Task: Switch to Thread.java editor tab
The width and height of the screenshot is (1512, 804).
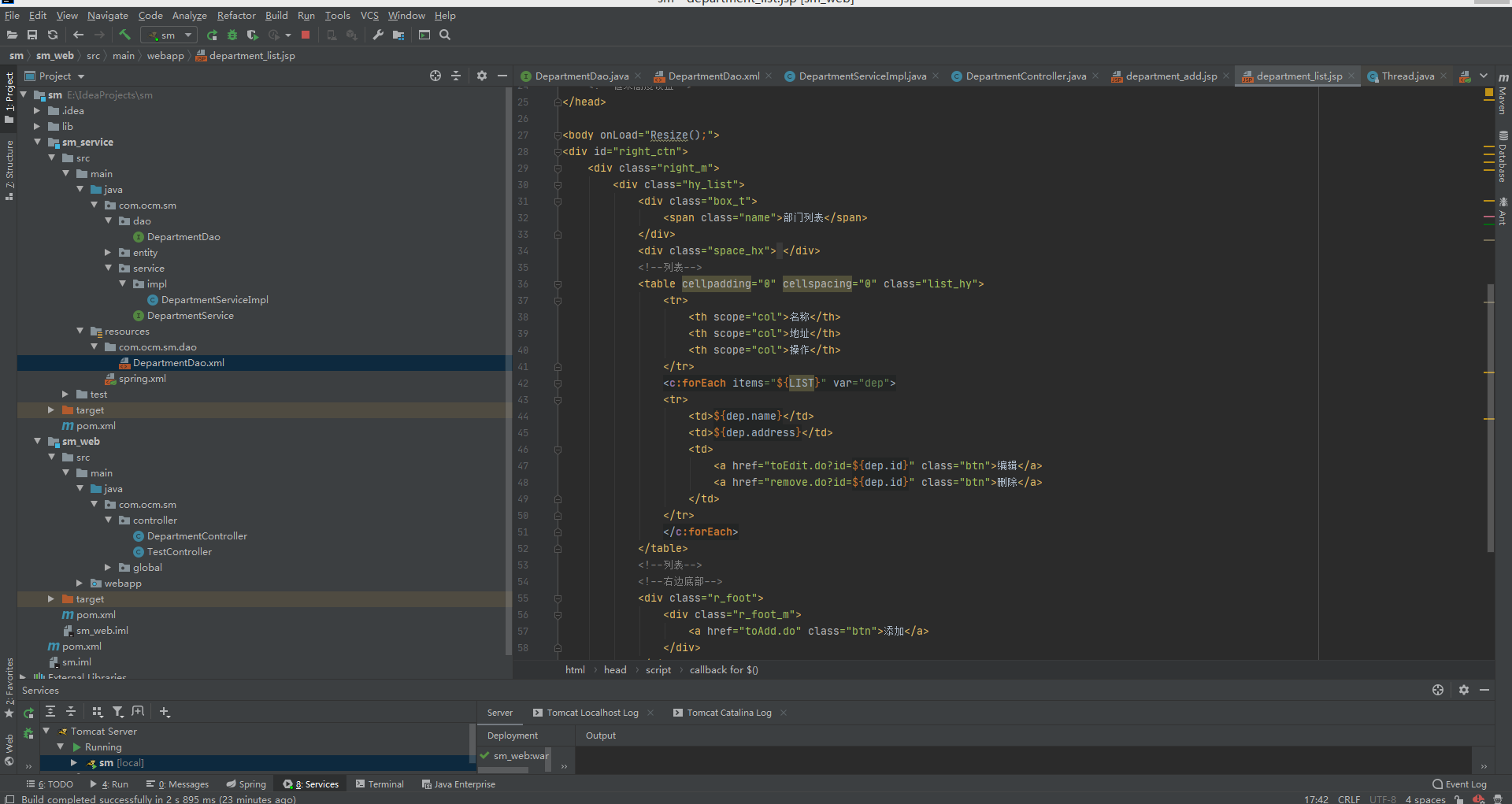Action: coord(1407,76)
